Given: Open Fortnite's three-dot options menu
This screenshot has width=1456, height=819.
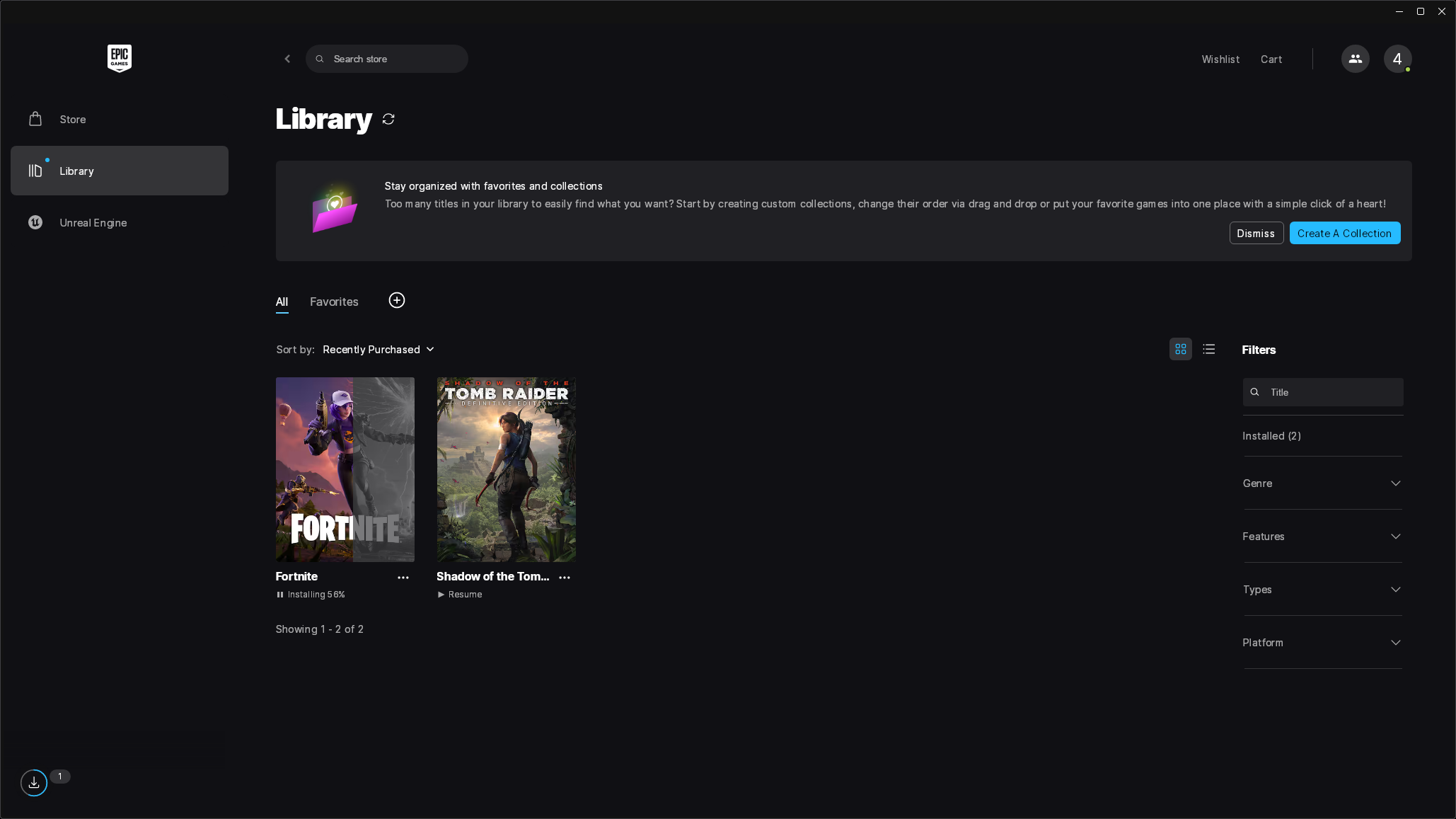Looking at the screenshot, I should click(403, 578).
